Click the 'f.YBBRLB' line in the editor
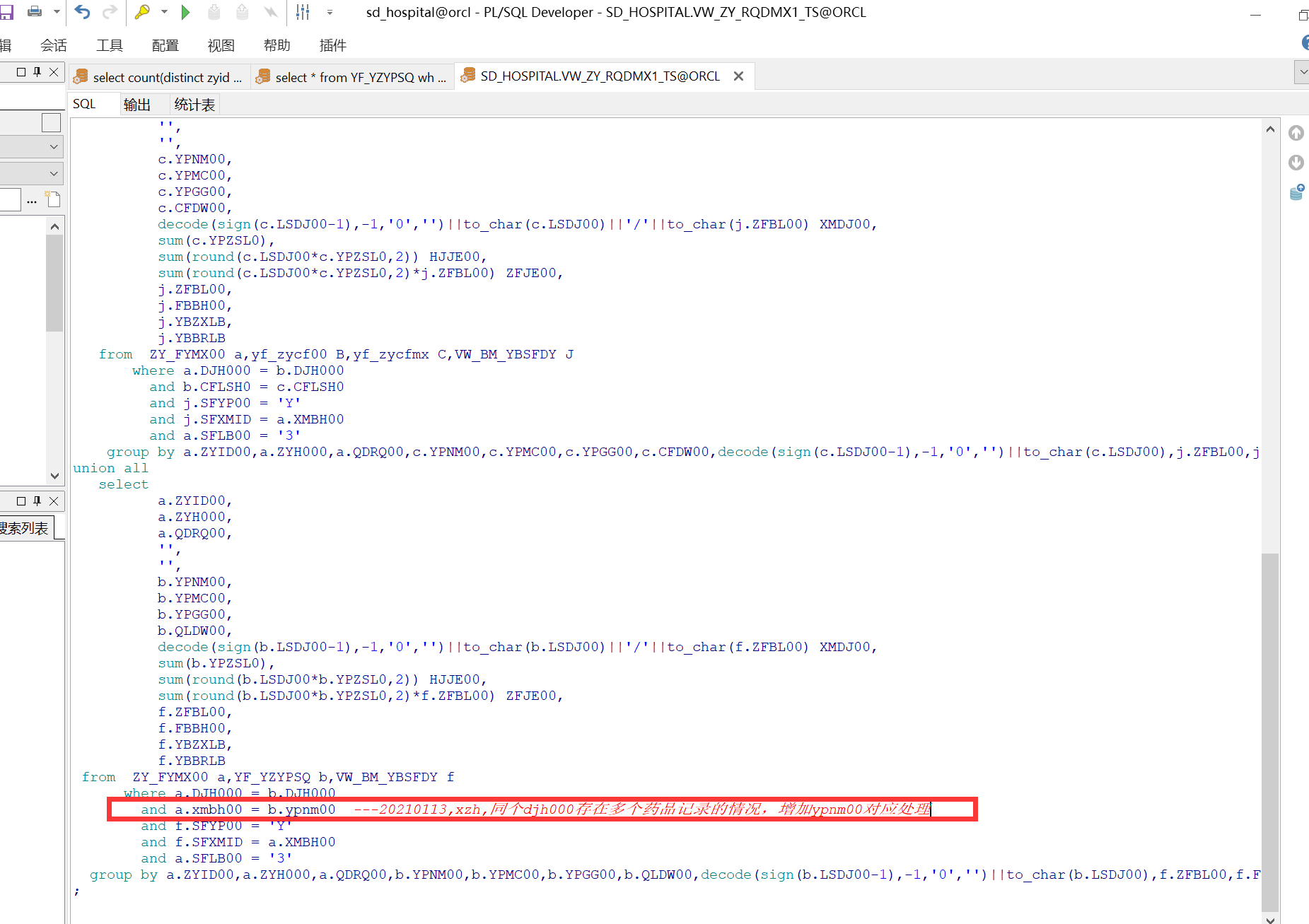Image resolution: width=1309 pixels, height=924 pixels. click(x=192, y=761)
